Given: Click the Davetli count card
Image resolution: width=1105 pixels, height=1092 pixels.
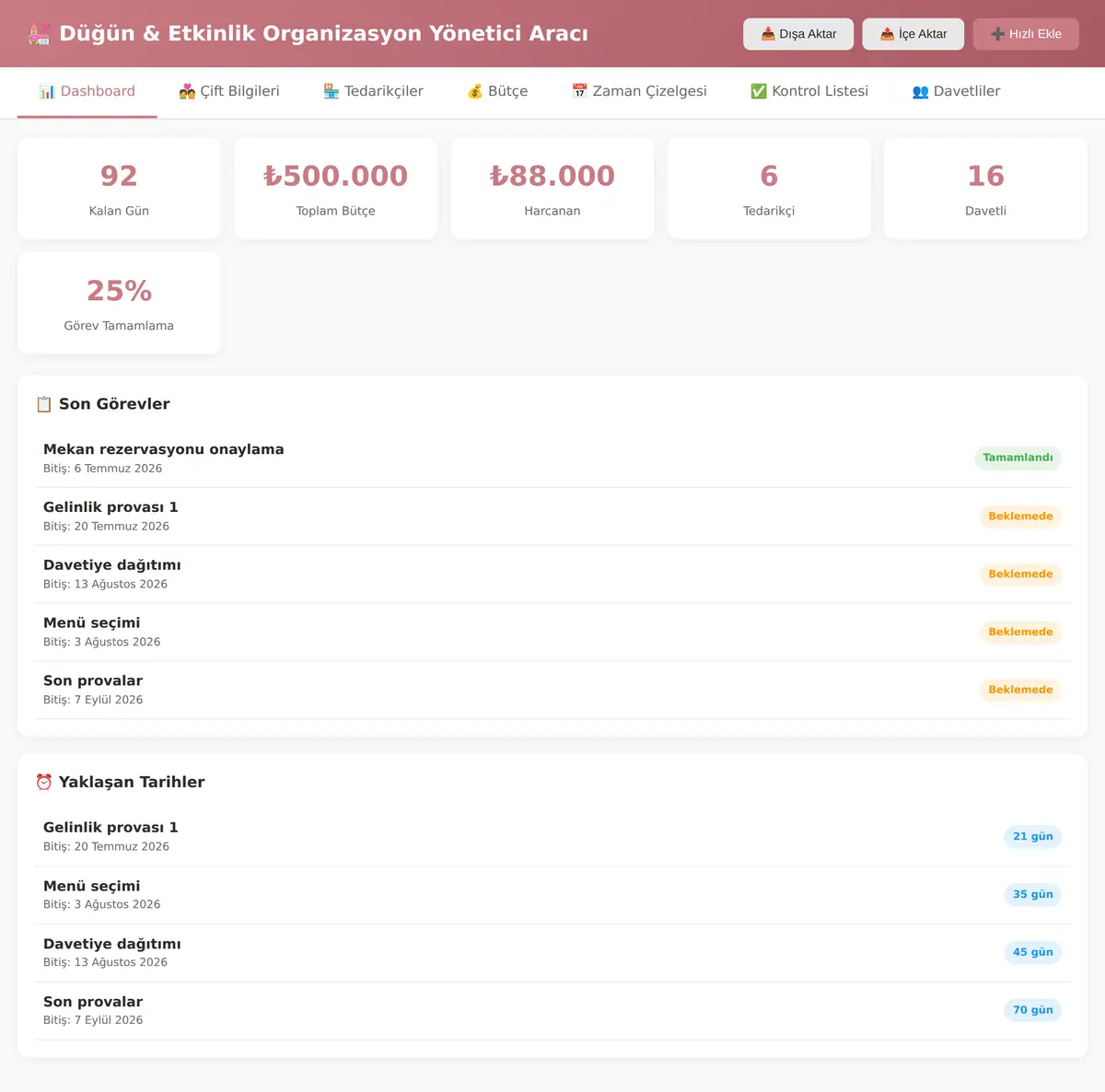Looking at the screenshot, I should coord(985,189).
